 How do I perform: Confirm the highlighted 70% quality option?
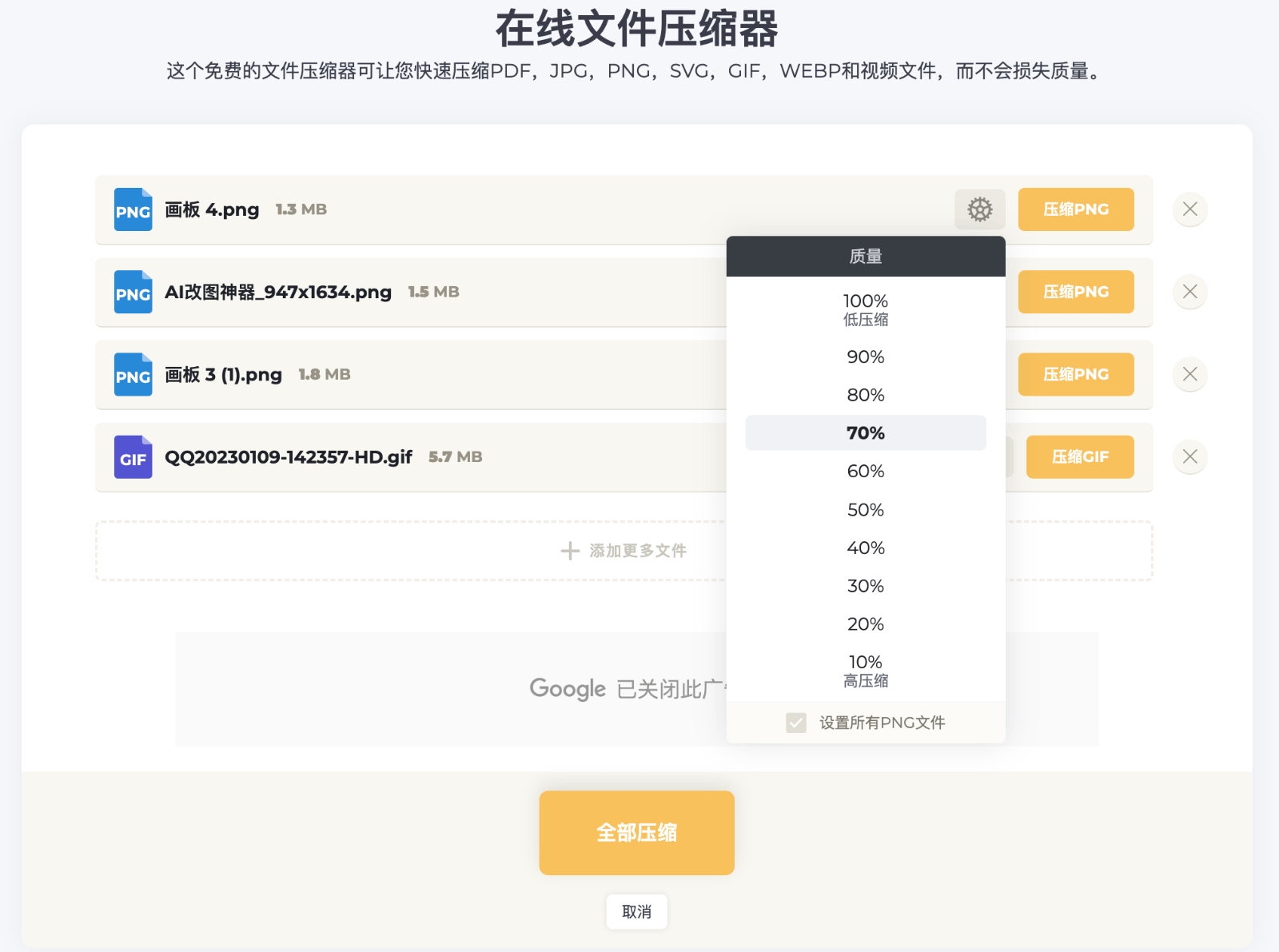tap(865, 432)
